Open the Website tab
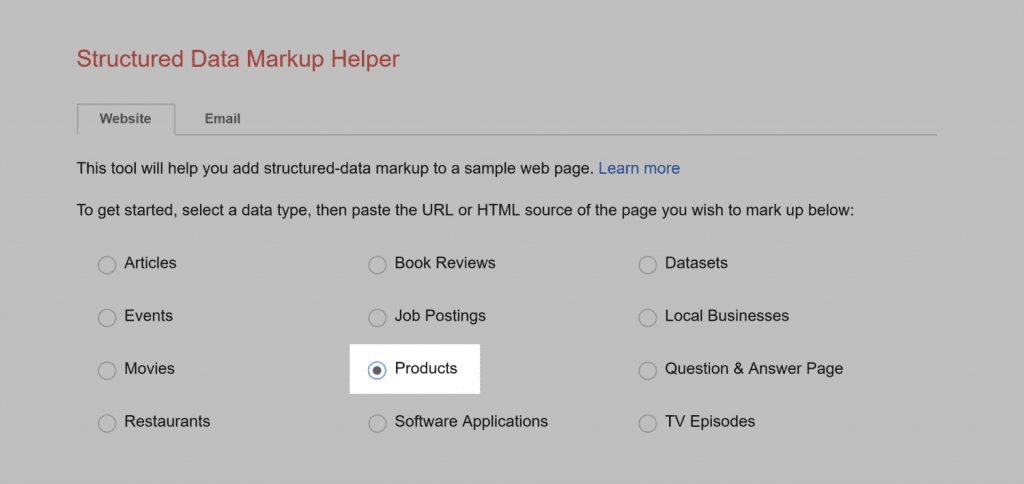Image resolution: width=1024 pixels, height=484 pixels. [x=125, y=118]
